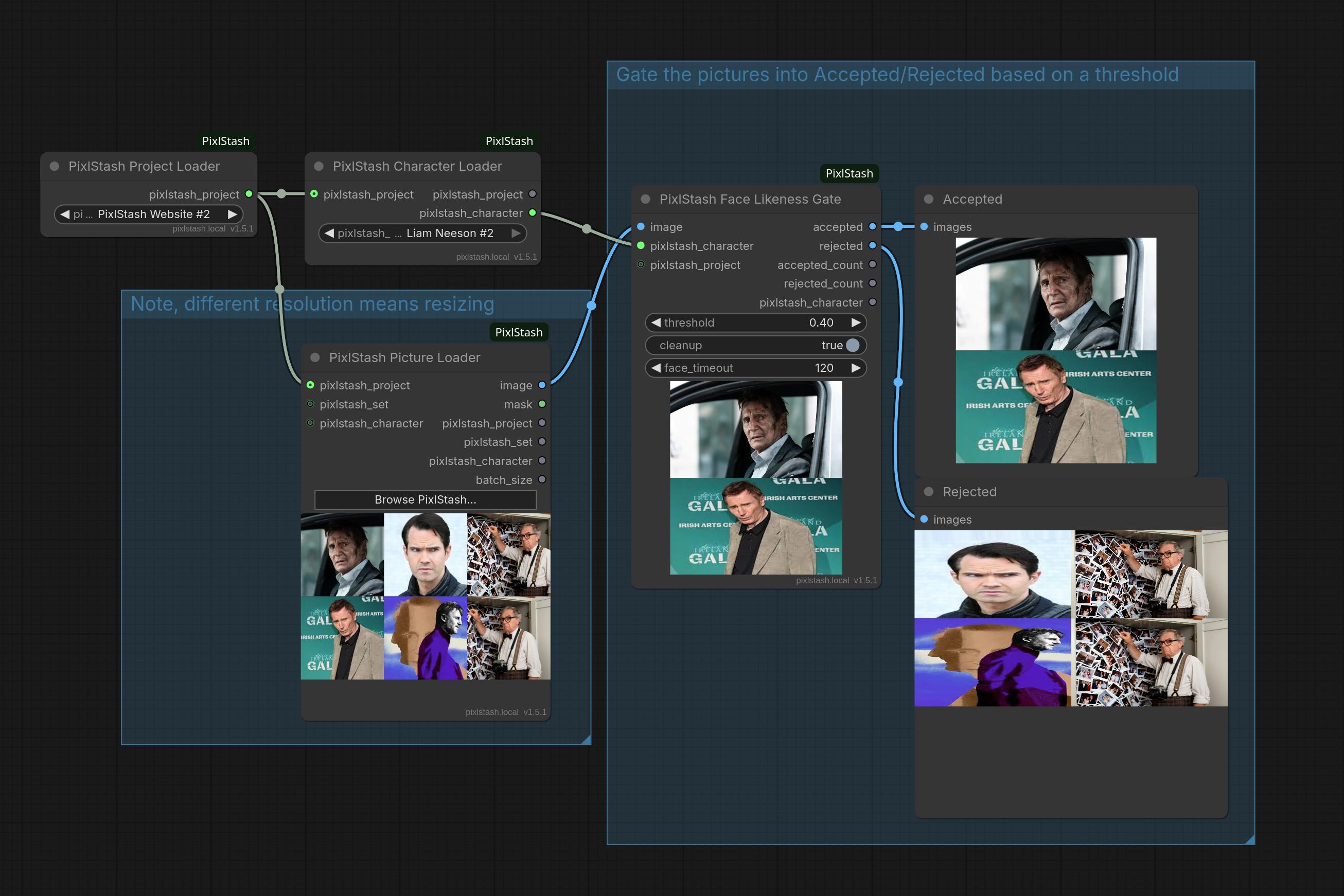
Task: Collapse the Accepted node dot
Action: pyautogui.click(x=929, y=200)
